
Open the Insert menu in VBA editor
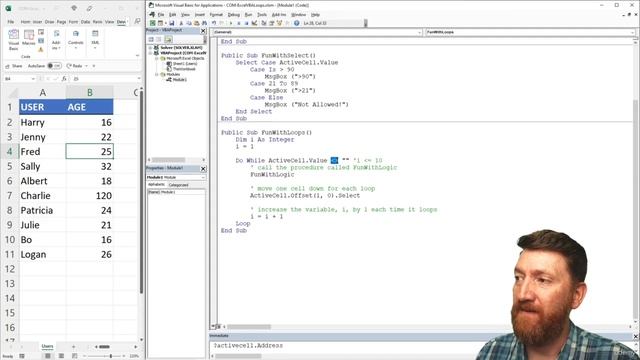pos(200,15)
